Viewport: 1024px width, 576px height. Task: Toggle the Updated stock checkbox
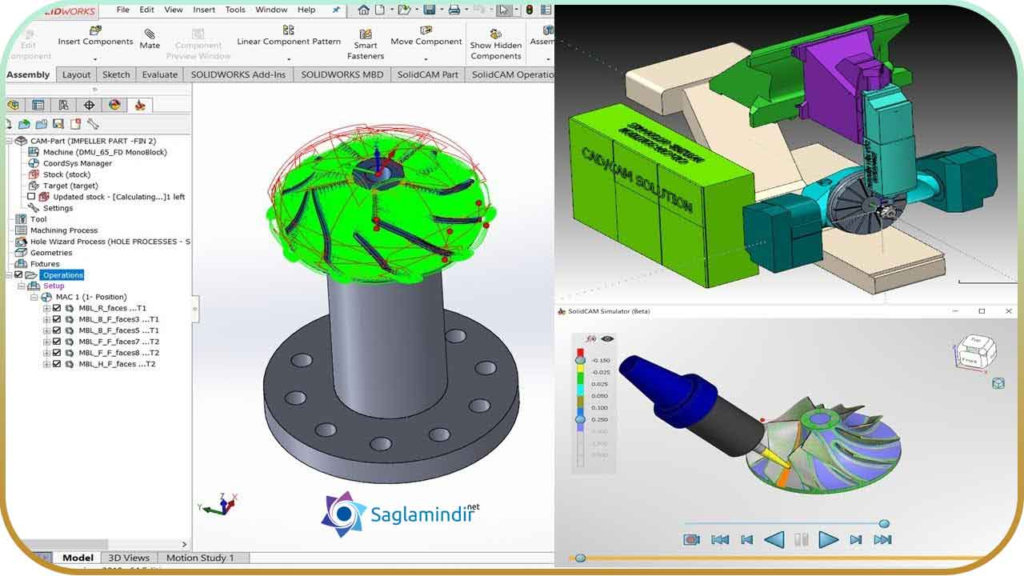[31, 197]
